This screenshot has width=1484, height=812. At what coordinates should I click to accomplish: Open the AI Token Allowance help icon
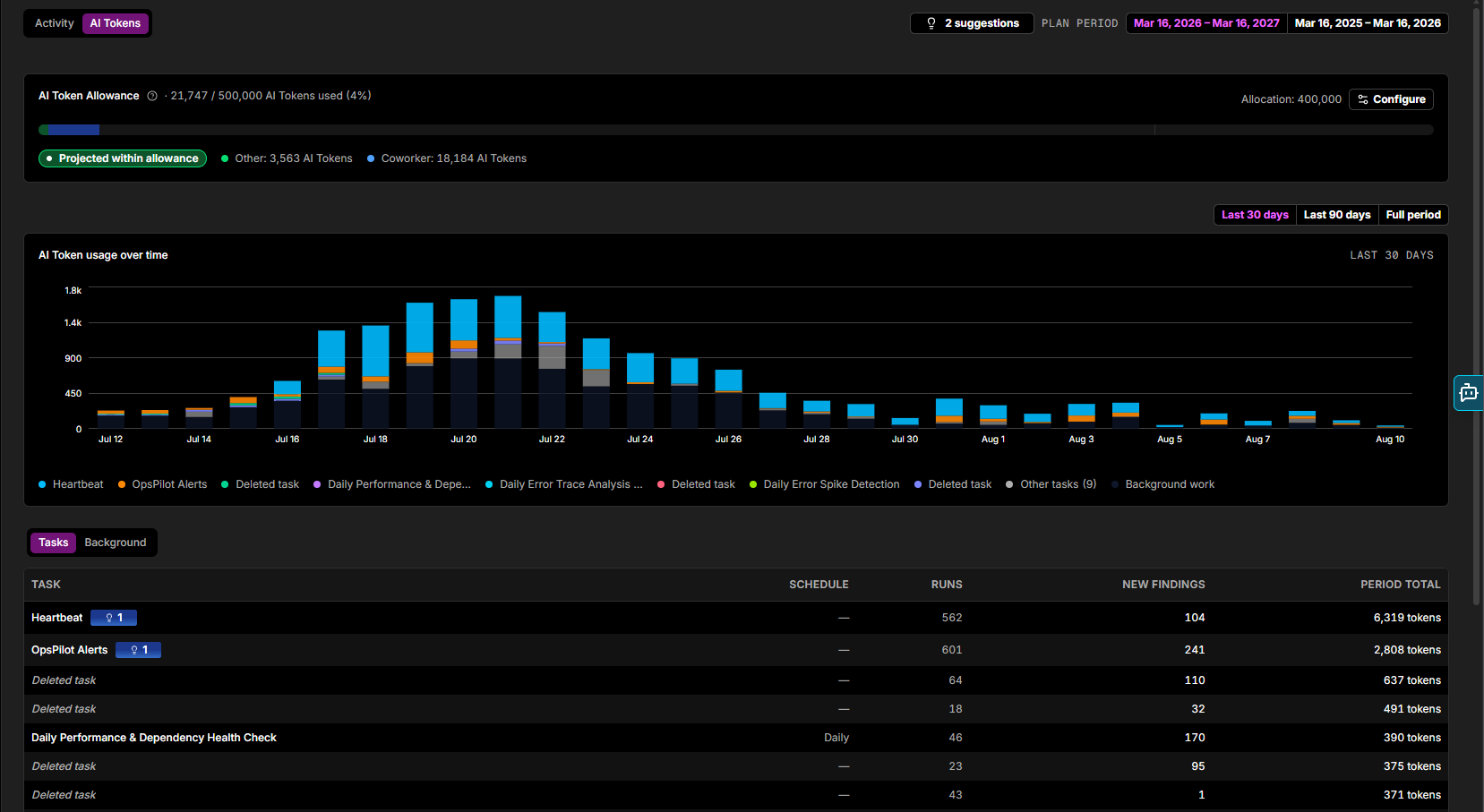coord(152,96)
